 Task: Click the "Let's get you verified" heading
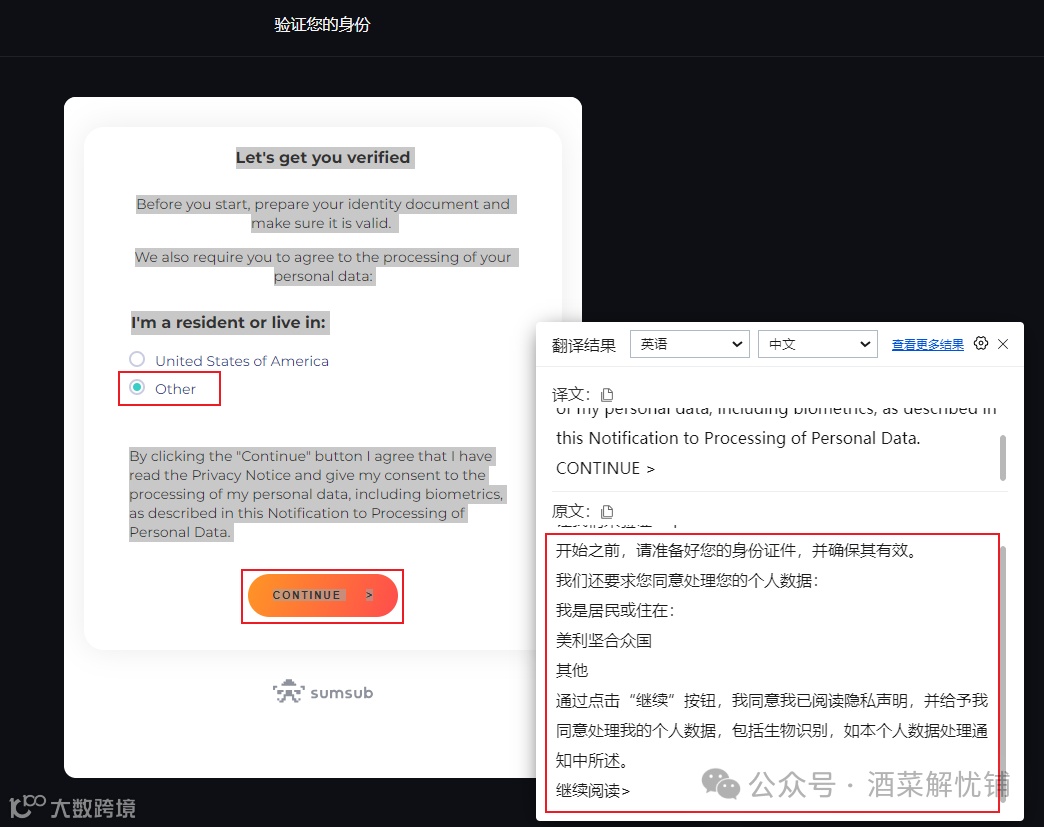(x=323, y=157)
